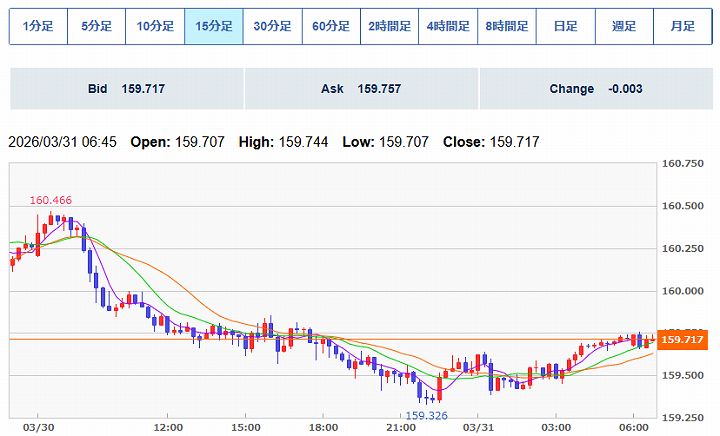
Task: Switch to the daily 日足 tab
Action: coord(565,27)
